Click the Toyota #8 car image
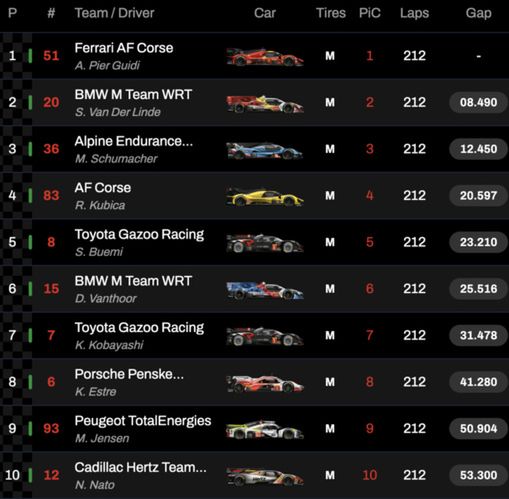Viewport: 509px width, 499px height. point(265,243)
